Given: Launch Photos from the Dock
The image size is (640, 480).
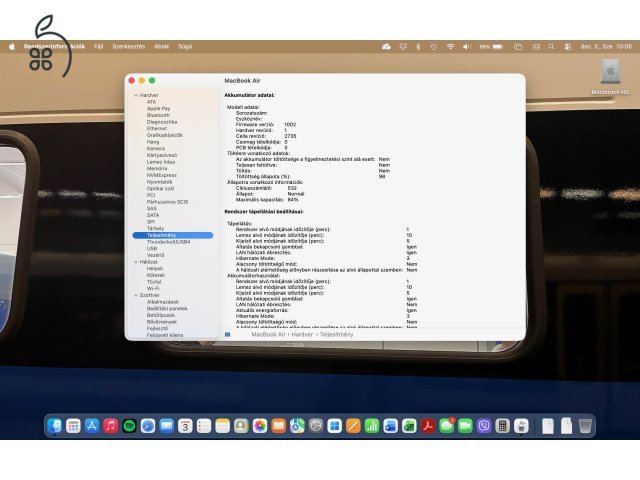Looking at the screenshot, I should tap(260, 426).
